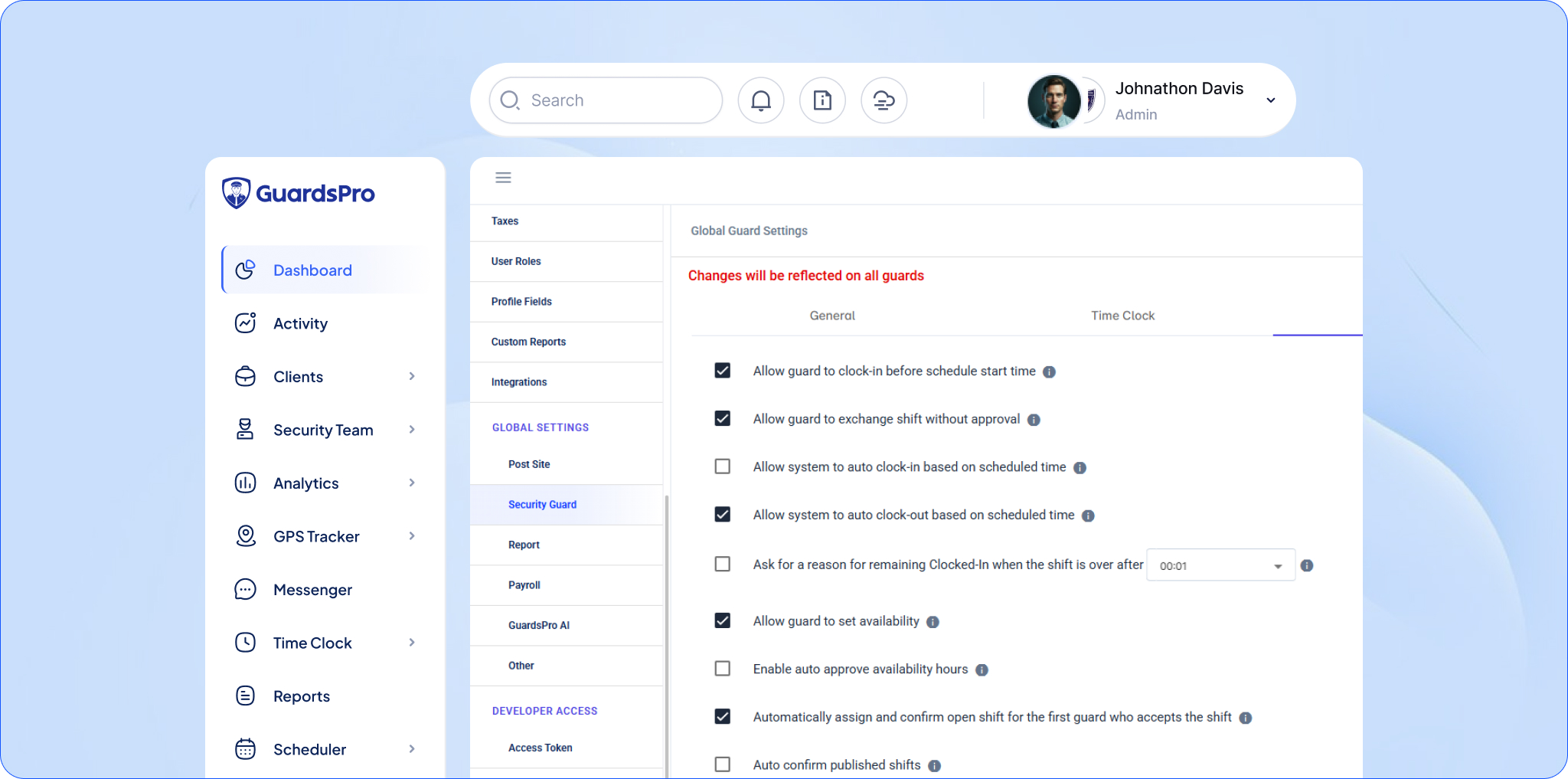Expand the GPS Tracker submenu chevron
This screenshot has width=1568, height=779.
tap(412, 536)
